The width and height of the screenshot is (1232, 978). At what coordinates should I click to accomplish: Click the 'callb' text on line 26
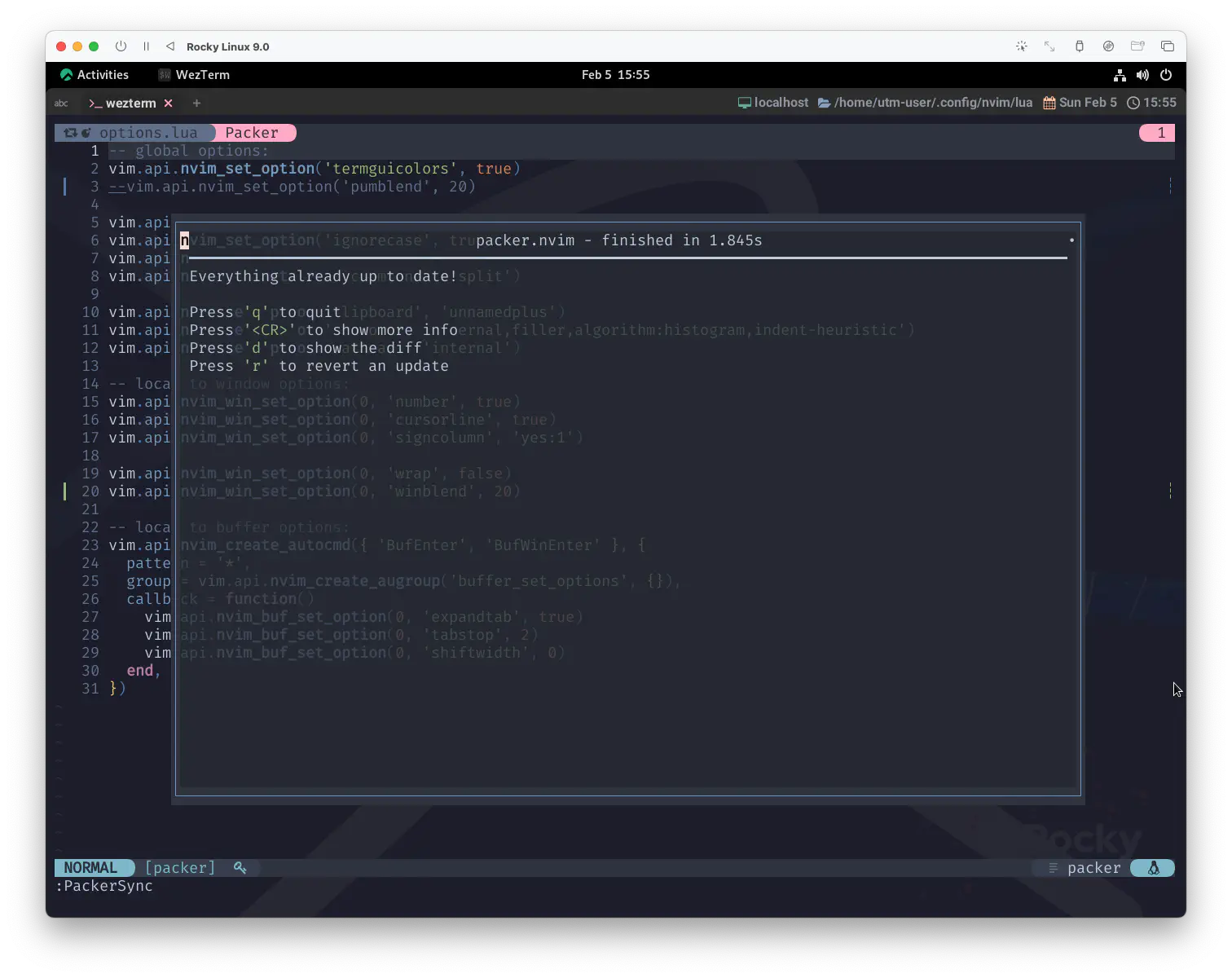point(148,599)
